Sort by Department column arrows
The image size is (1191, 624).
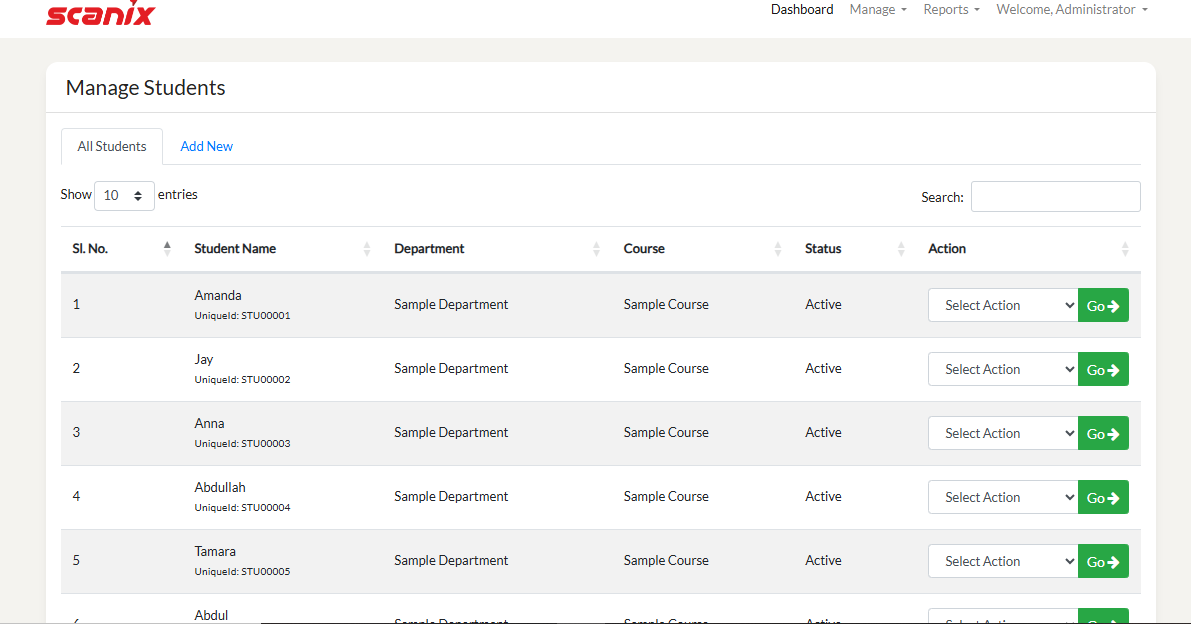tap(596, 249)
